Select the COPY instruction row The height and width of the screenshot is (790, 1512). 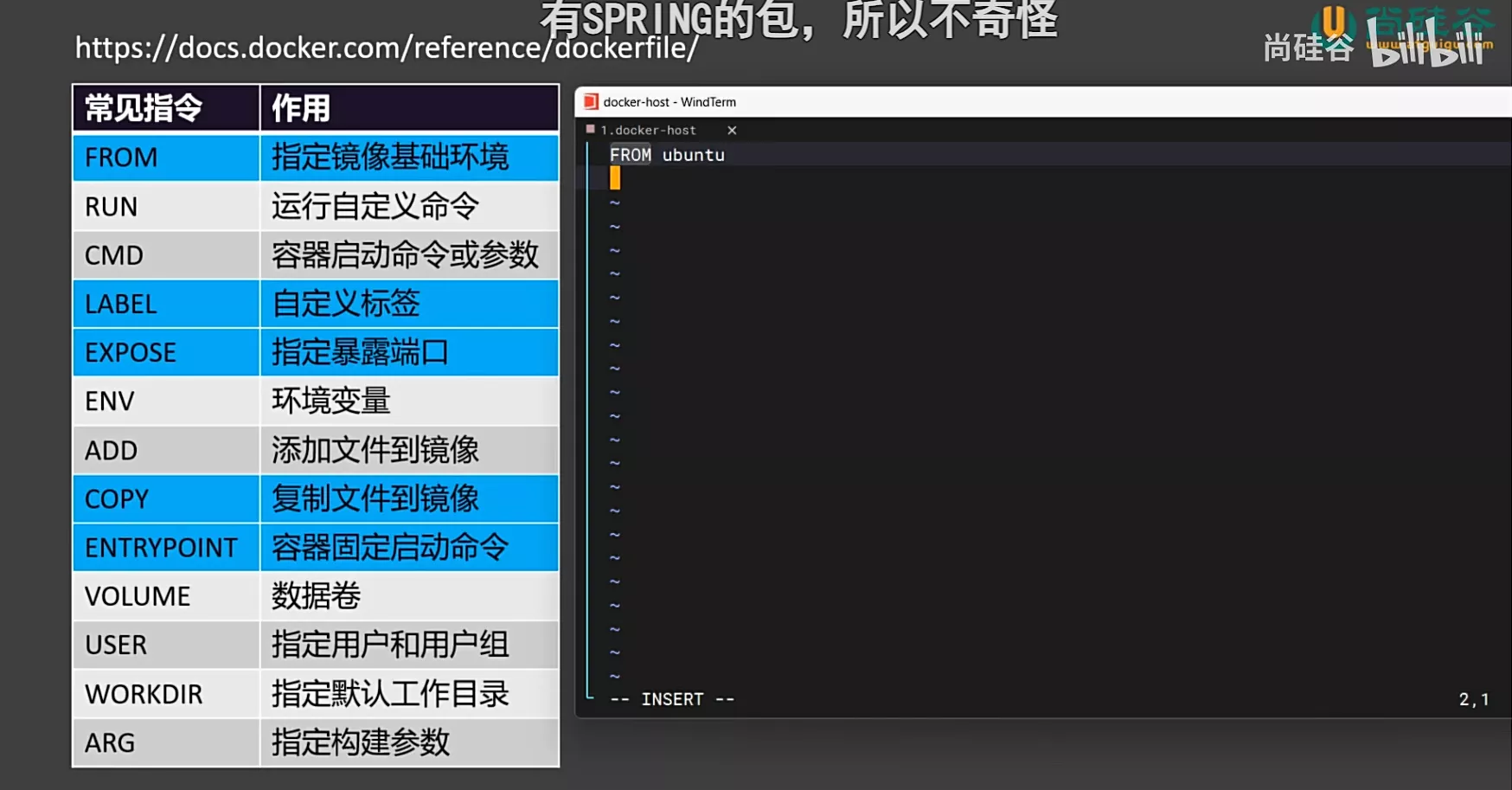tap(316, 498)
